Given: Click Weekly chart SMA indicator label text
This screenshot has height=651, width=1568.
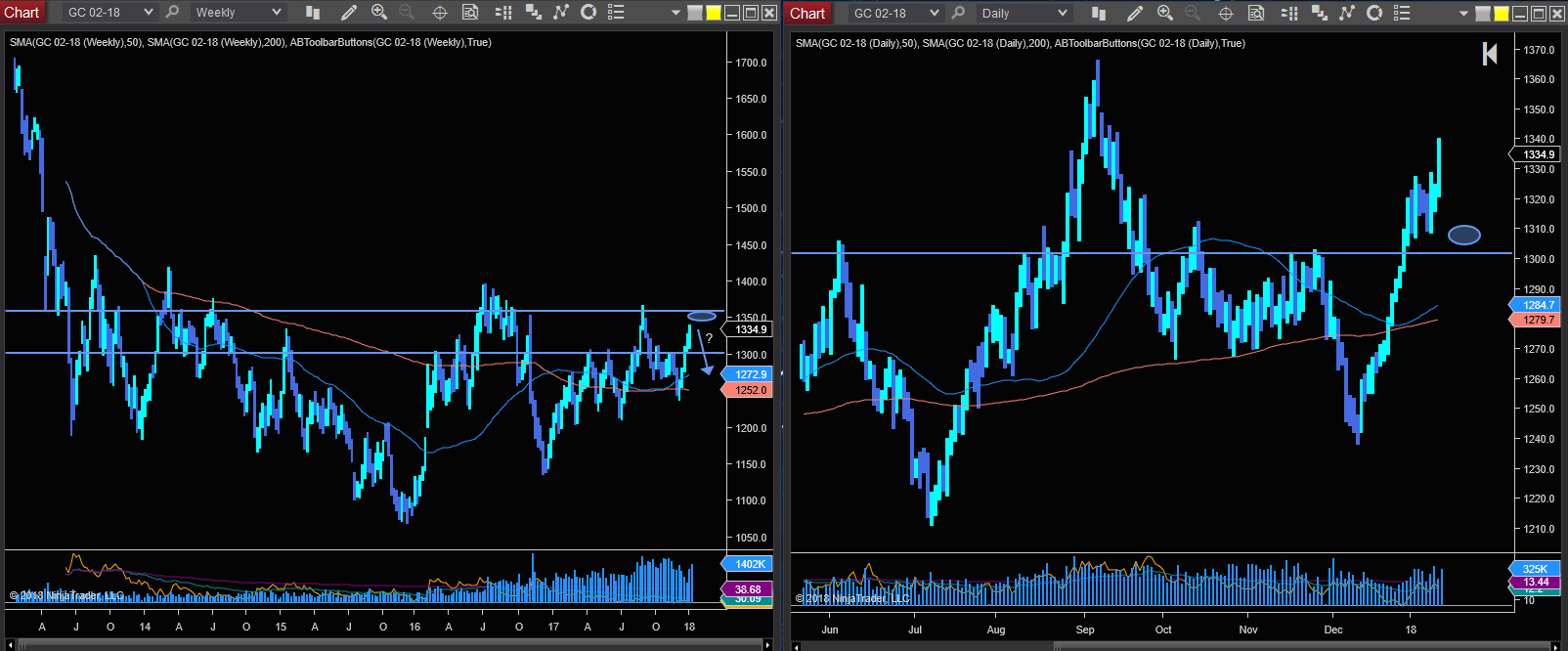Looking at the screenshot, I should click(x=250, y=42).
